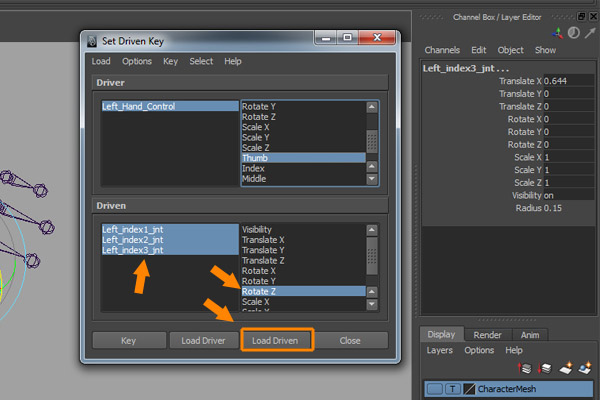Screen dimensions: 600x400
Task: Open the Key menu in the dialog menubar
Action: 170,61
